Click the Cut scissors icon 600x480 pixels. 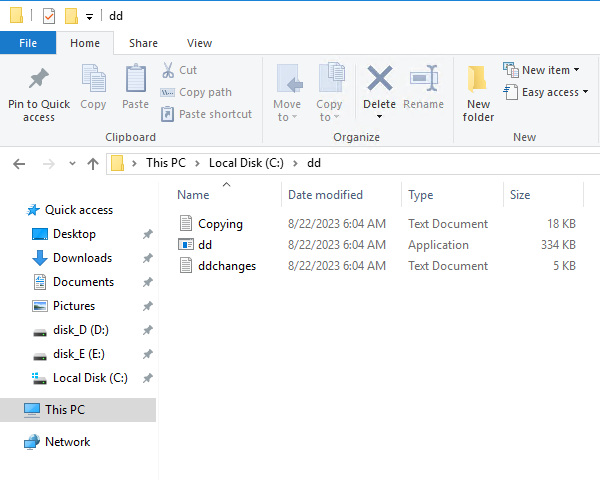tap(168, 70)
